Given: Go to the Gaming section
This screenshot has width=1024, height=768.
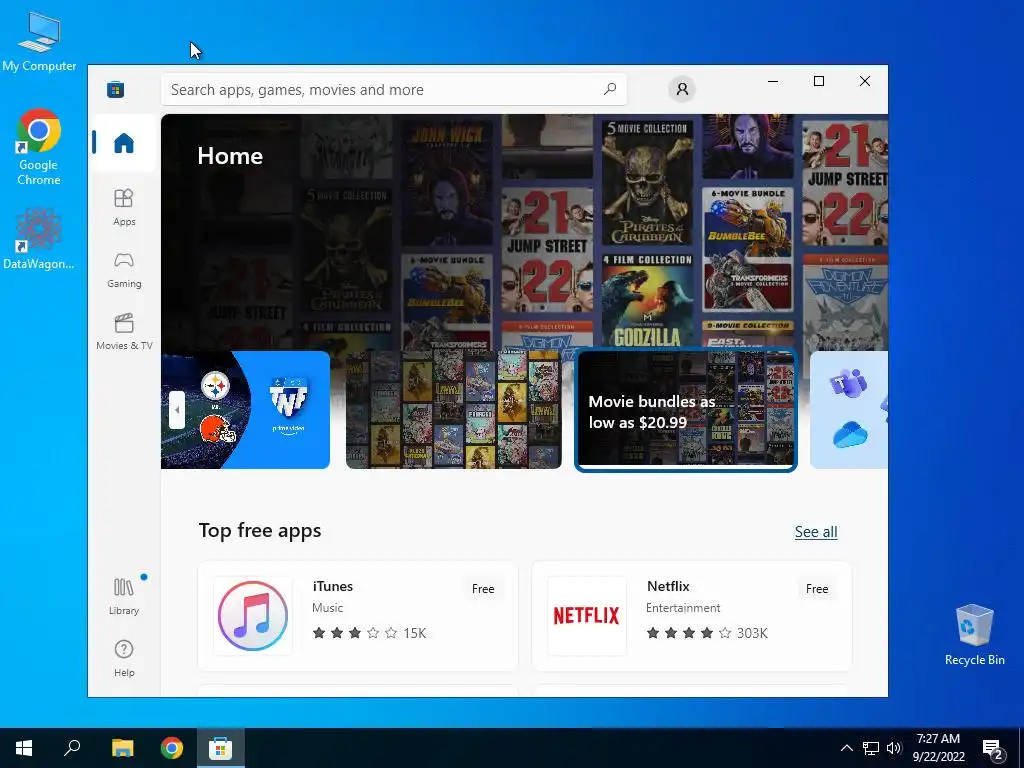Looking at the screenshot, I should coord(124,270).
